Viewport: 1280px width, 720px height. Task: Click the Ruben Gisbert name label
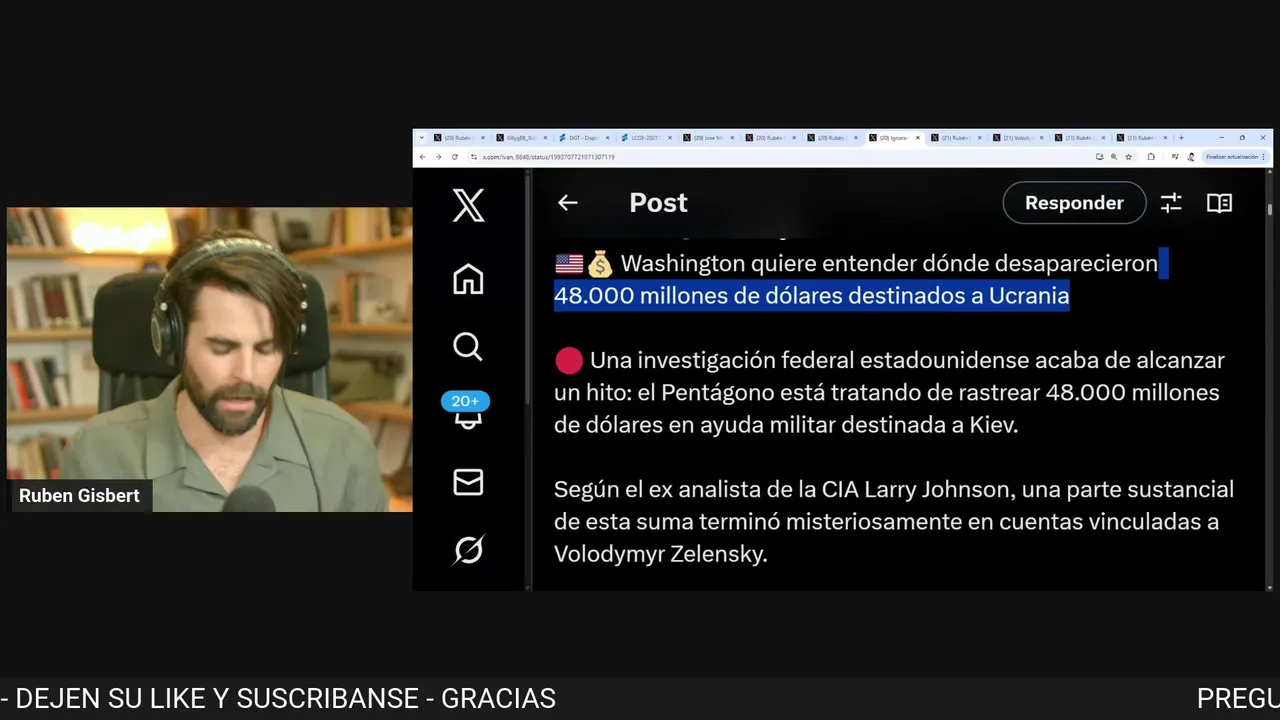[79, 496]
